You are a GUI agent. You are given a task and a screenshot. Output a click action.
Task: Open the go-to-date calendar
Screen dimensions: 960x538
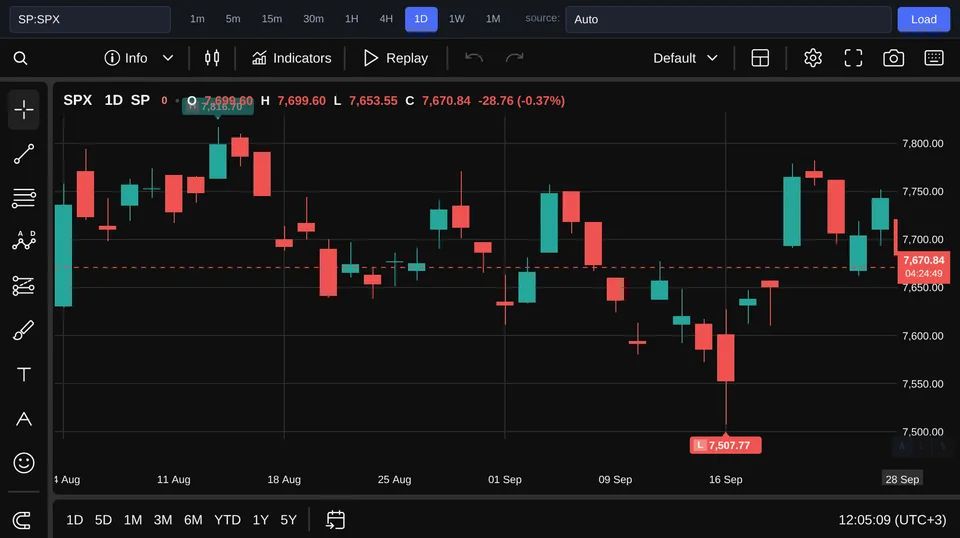click(336, 520)
